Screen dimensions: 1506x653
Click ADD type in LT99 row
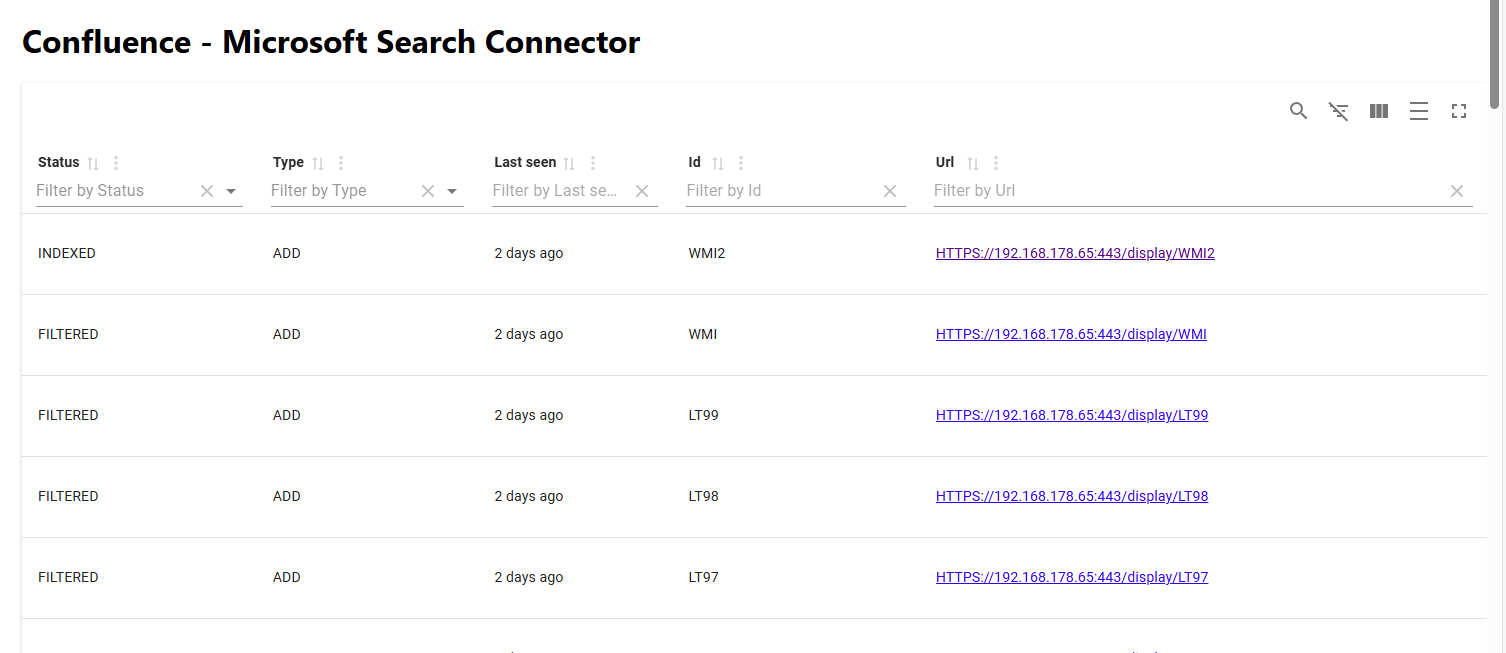click(x=287, y=416)
